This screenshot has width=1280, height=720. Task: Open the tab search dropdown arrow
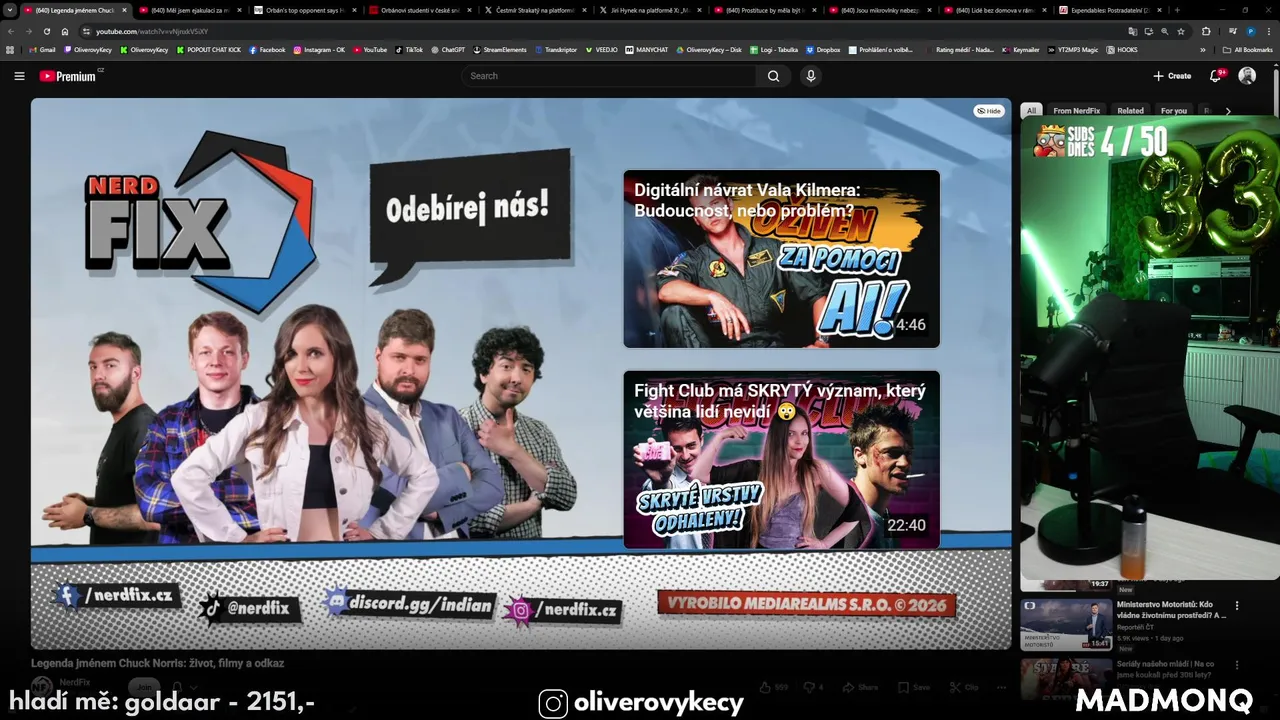point(10,10)
